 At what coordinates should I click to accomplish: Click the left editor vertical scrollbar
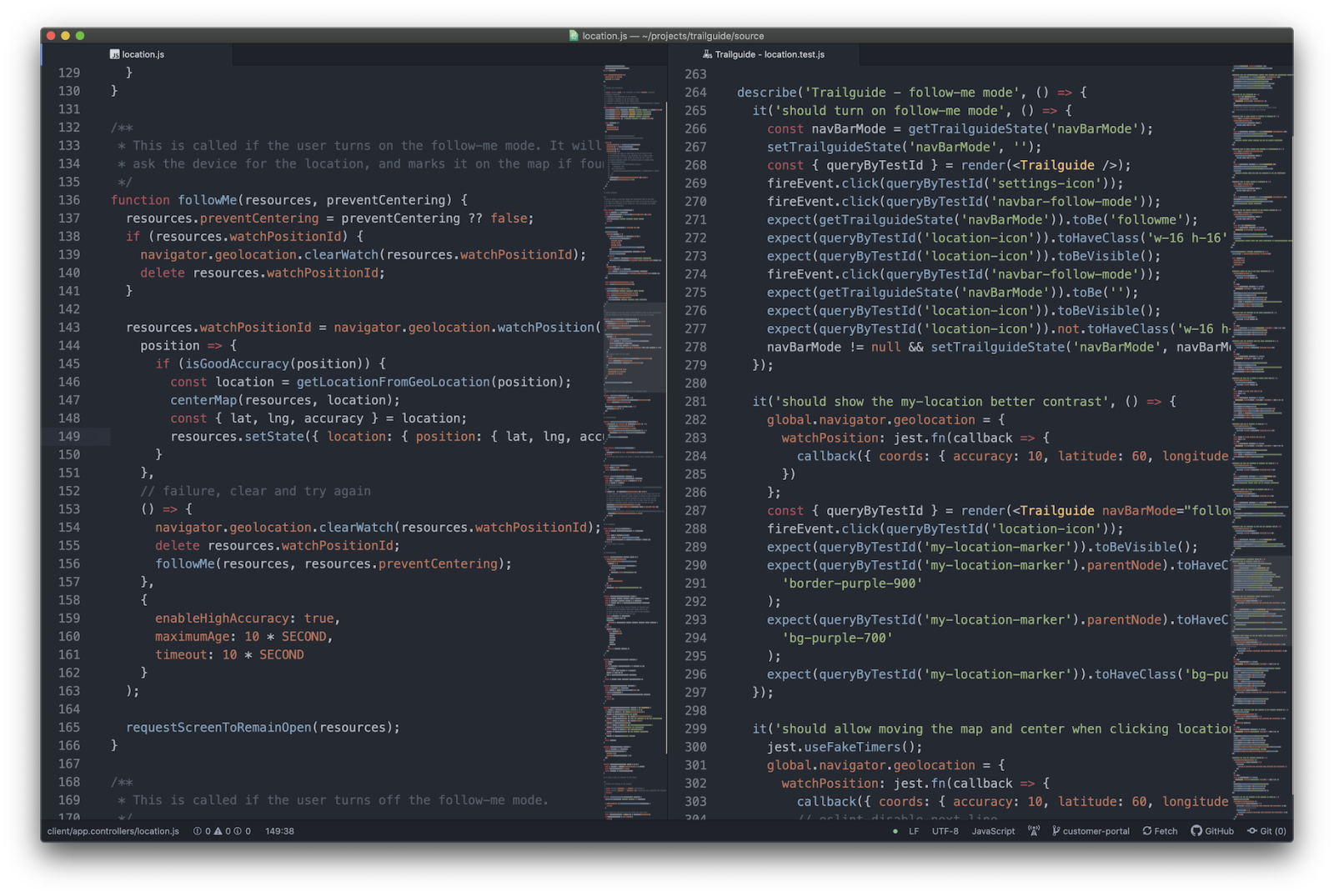click(x=667, y=428)
